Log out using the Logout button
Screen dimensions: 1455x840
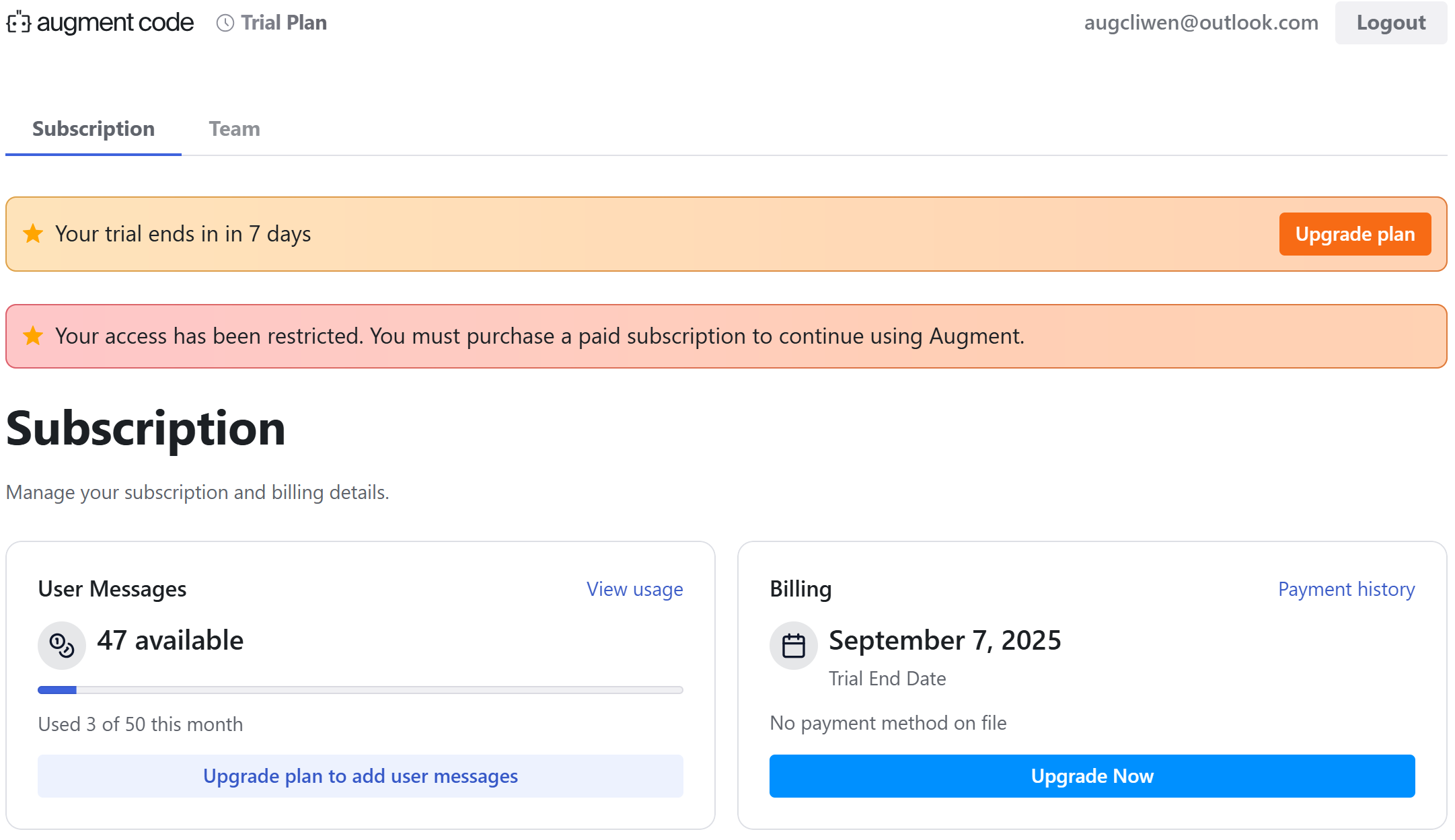[x=1390, y=23]
